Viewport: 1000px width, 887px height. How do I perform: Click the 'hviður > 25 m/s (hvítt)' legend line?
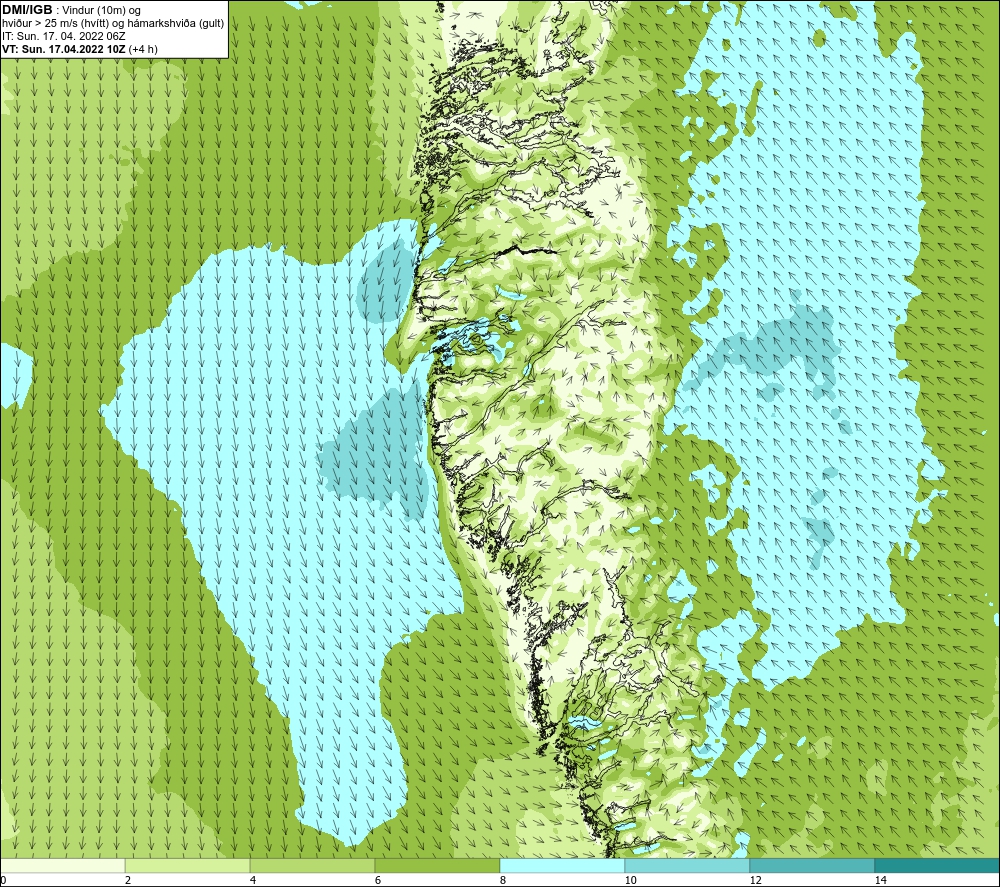point(113,23)
